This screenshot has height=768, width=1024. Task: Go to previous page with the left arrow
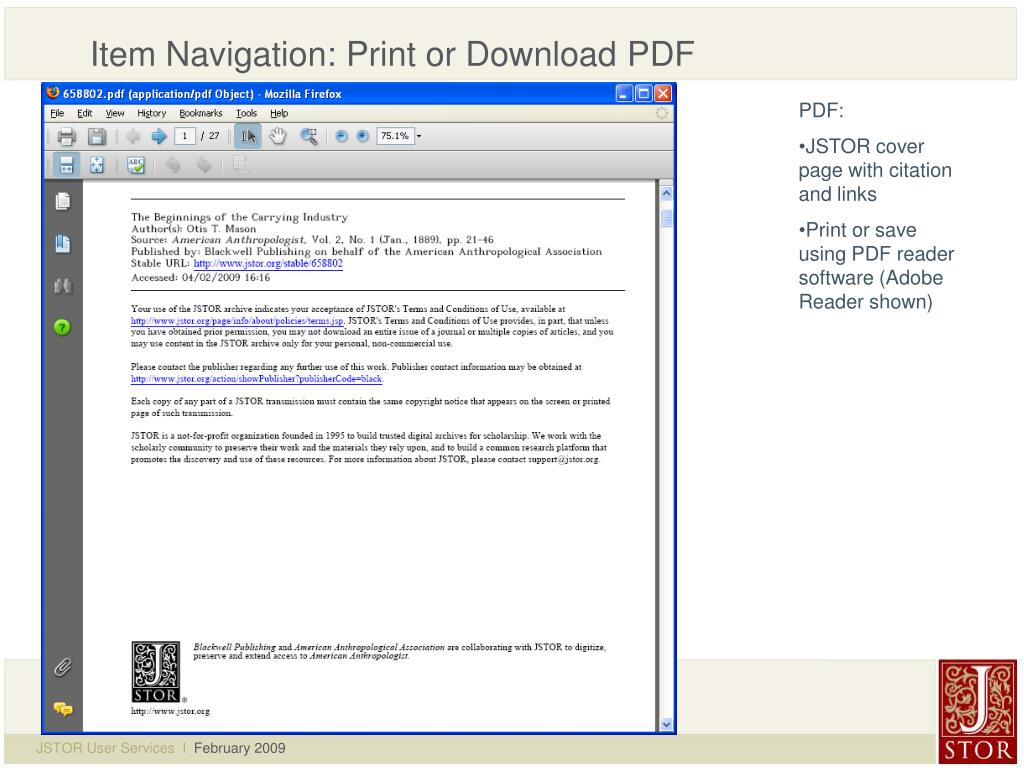pos(133,136)
